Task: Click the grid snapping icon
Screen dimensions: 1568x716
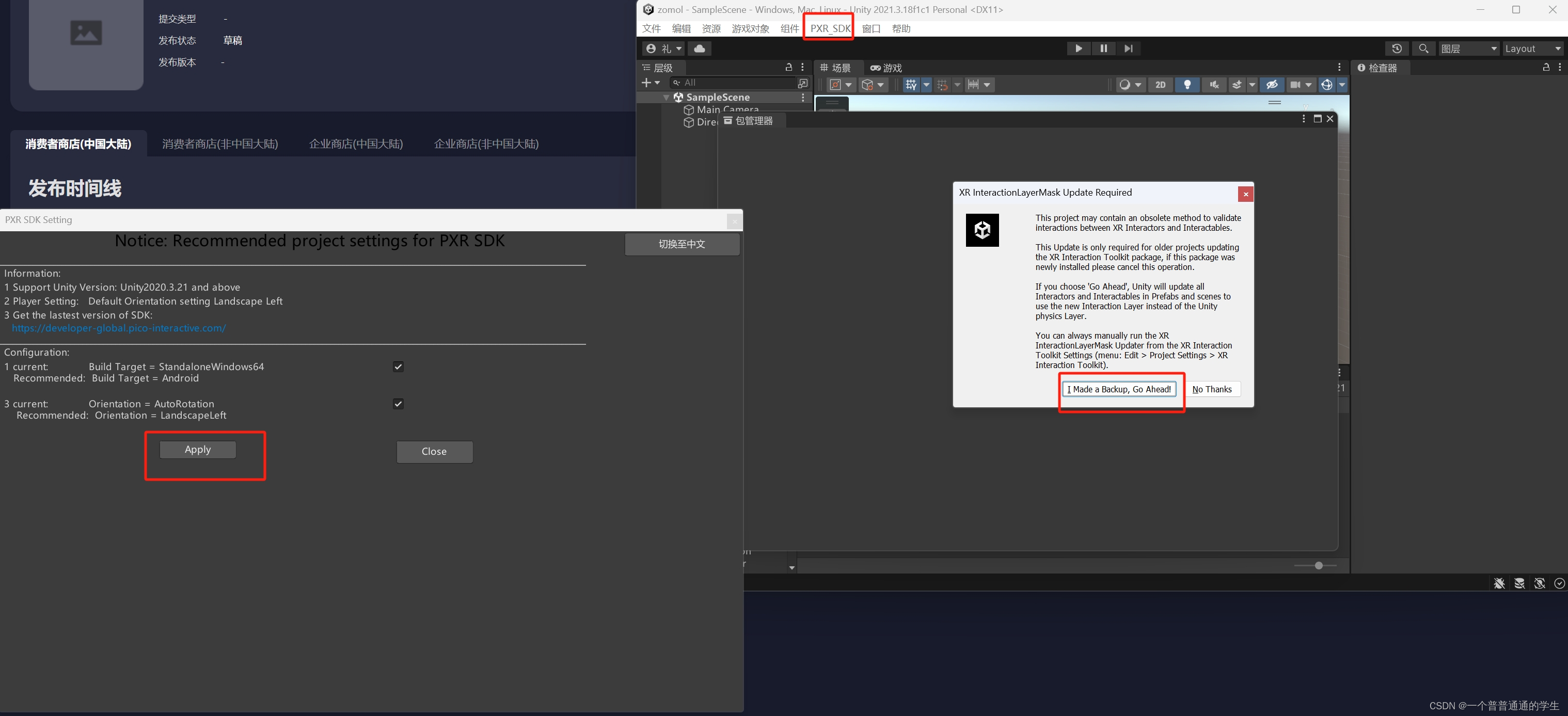Action: point(942,85)
